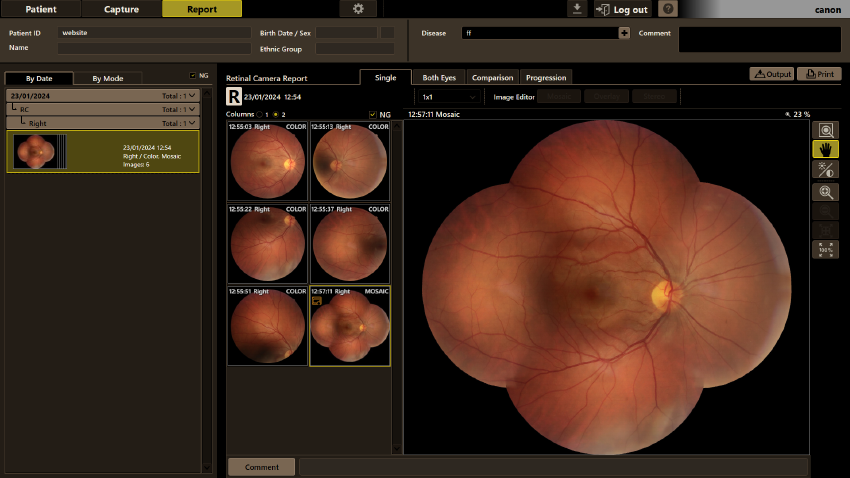Click the download arrow icon
This screenshot has width=850, height=478.
(x=577, y=9)
